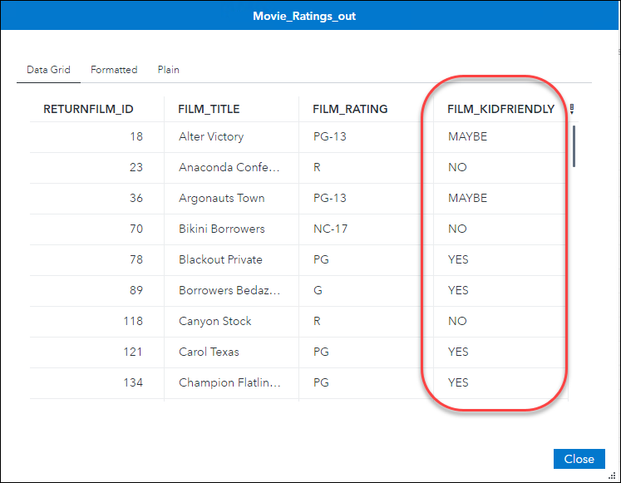
Task: Open the Formatted tab
Action: pos(114,70)
